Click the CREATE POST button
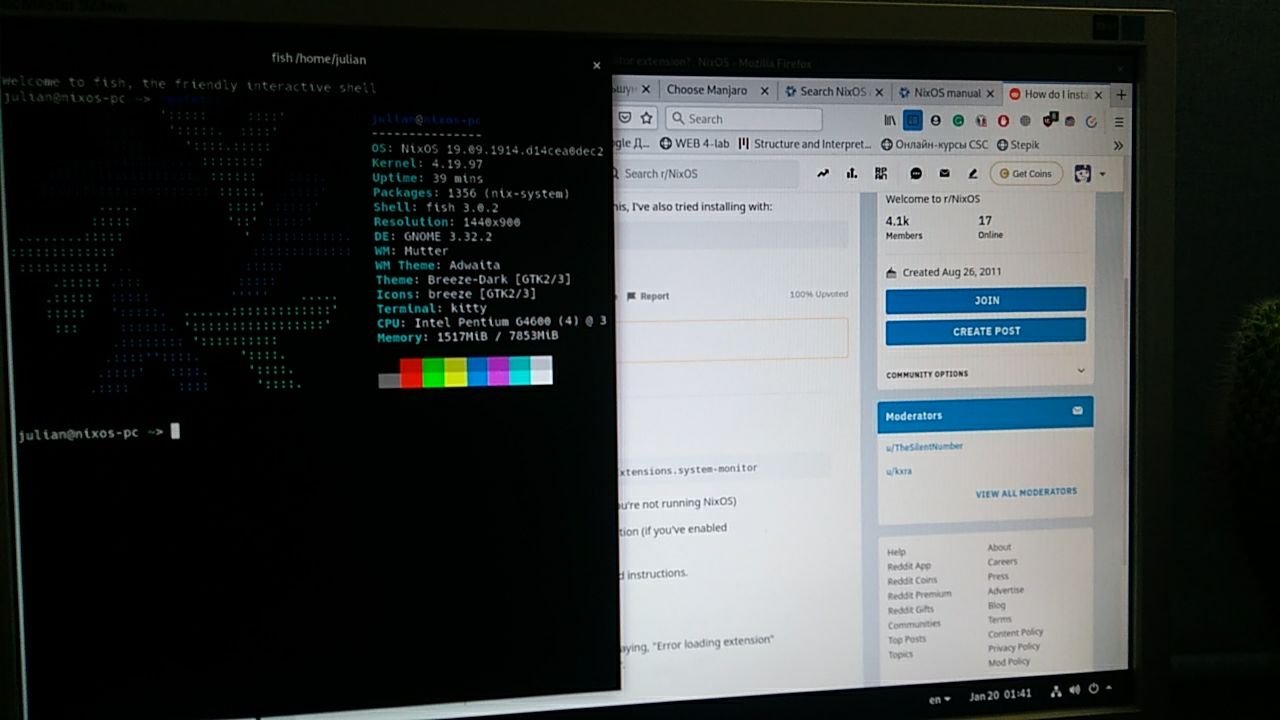The image size is (1280, 720). (x=986, y=331)
